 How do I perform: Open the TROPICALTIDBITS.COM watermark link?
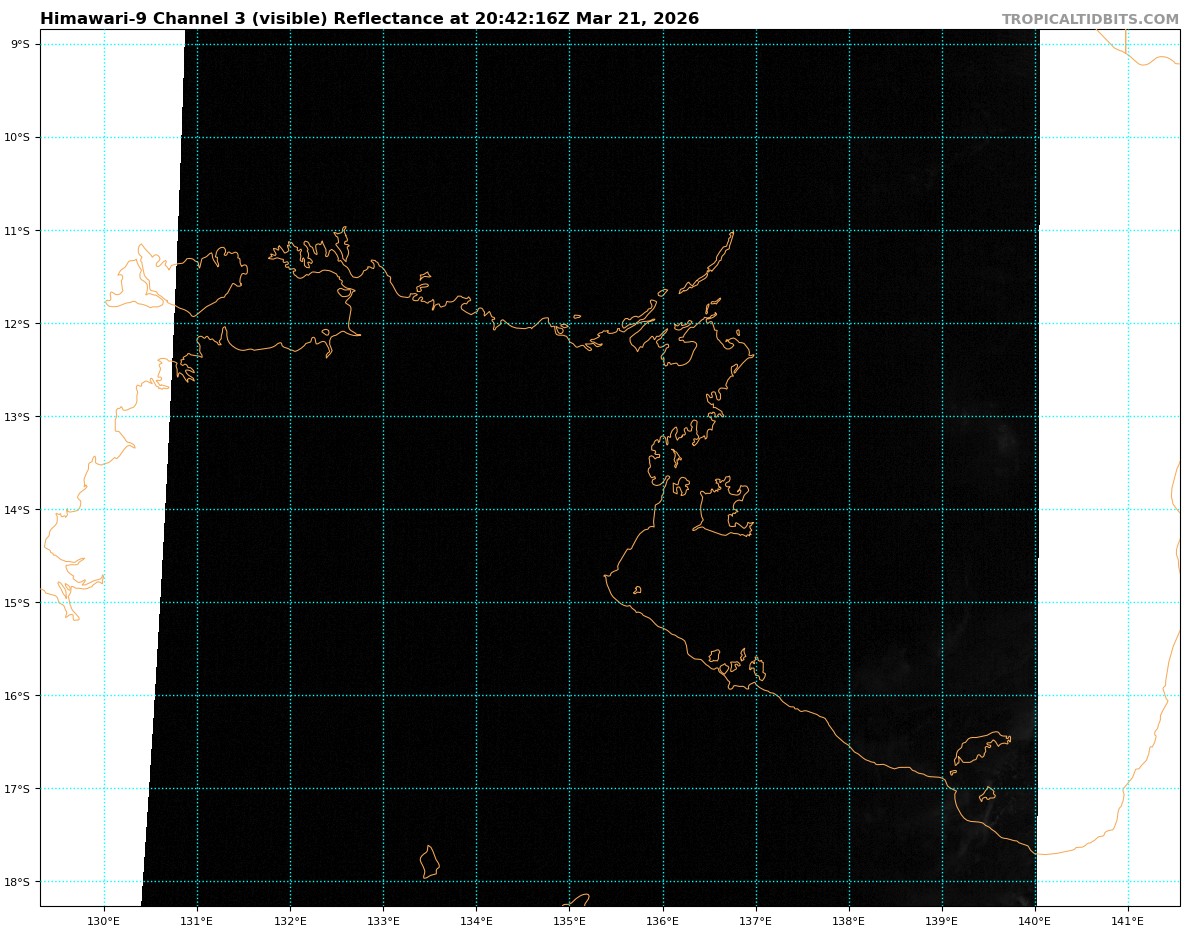click(x=1090, y=19)
